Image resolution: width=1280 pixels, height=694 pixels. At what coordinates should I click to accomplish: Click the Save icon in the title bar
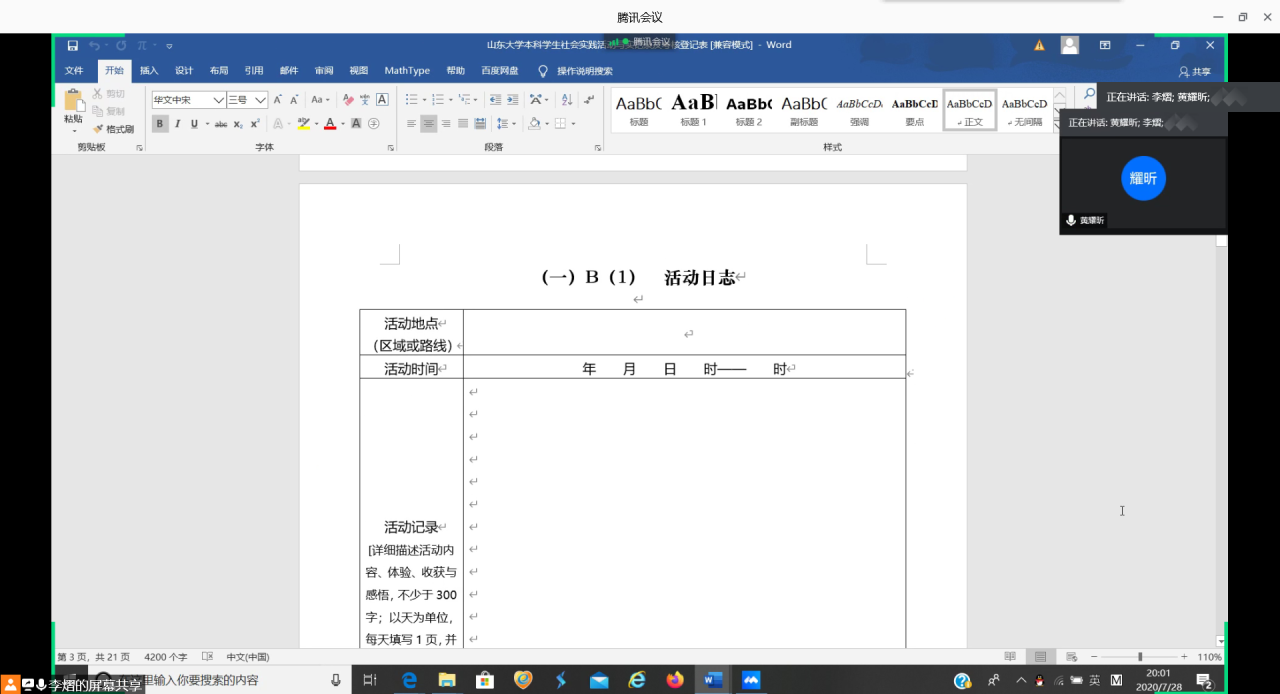click(x=73, y=46)
